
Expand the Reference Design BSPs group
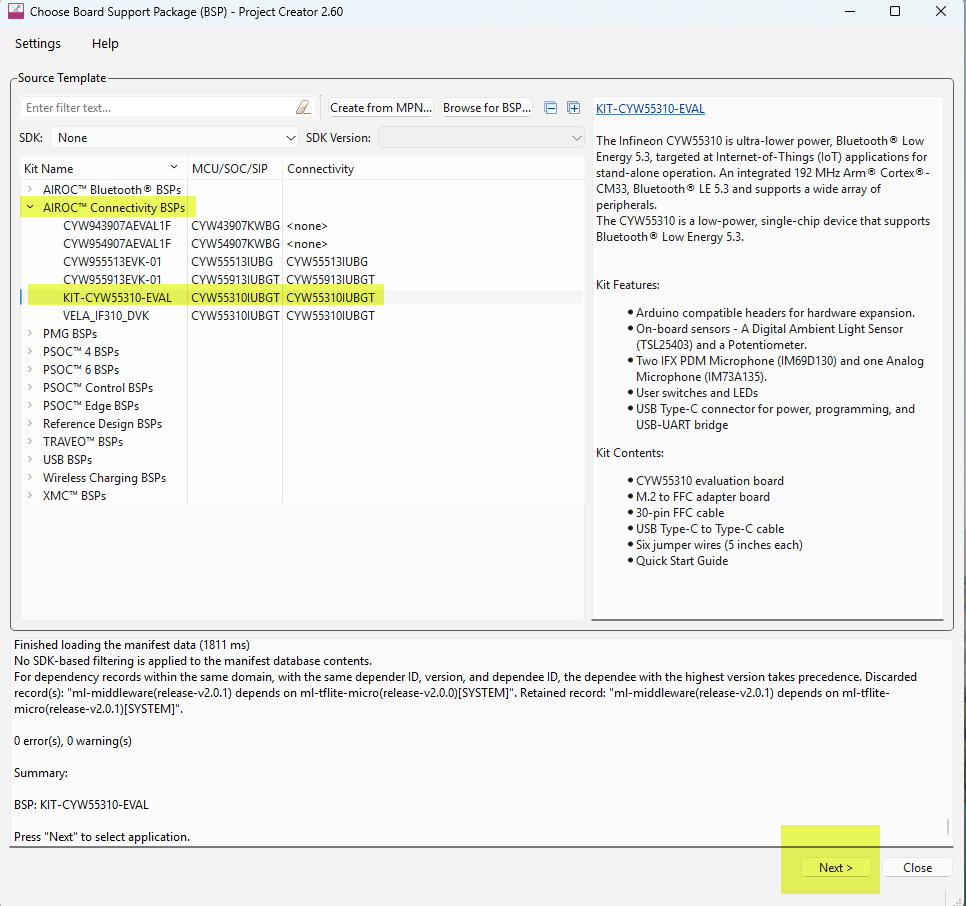(30, 423)
